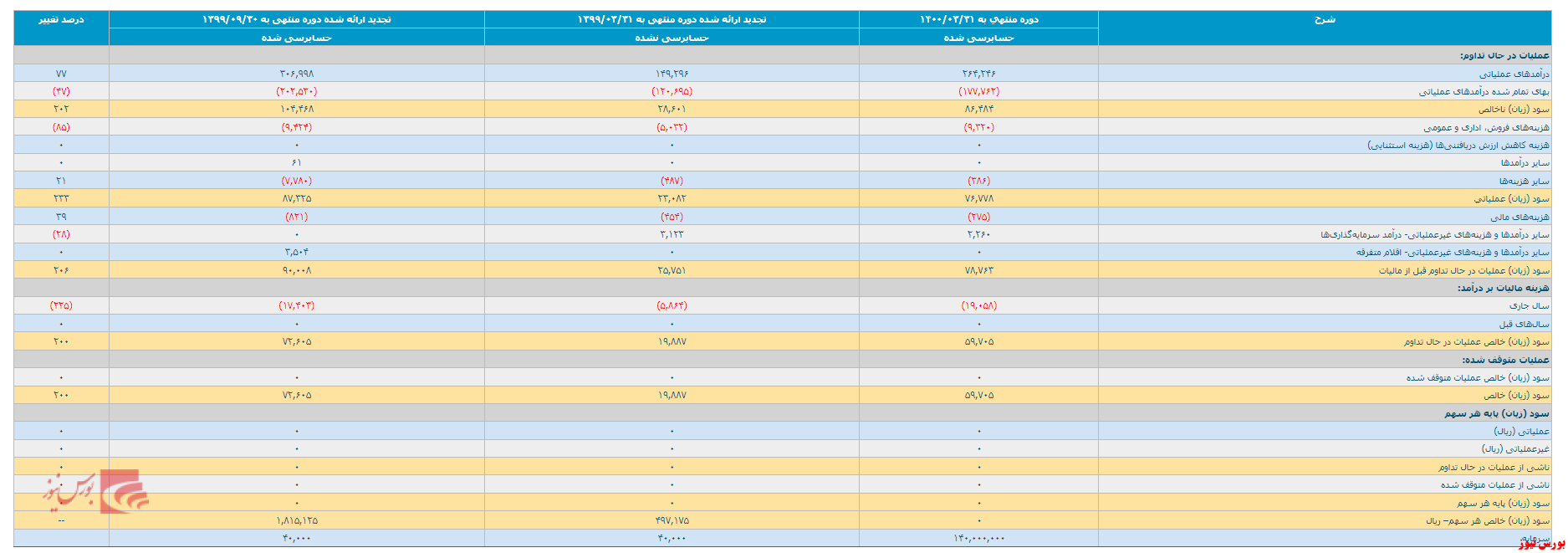
Task: Select the gross profit value "۸۶,۴۸۴"
Action: [x=979, y=109]
